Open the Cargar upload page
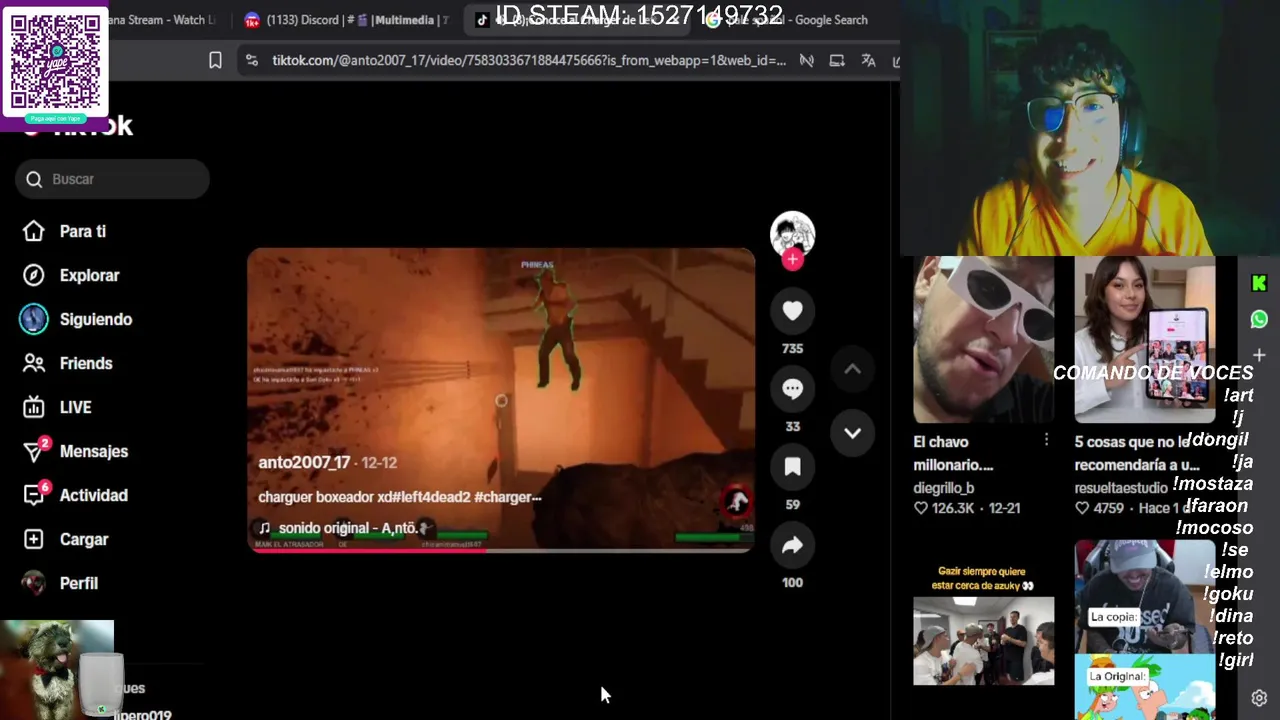Viewport: 1280px width, 720px height. point(65,539)
